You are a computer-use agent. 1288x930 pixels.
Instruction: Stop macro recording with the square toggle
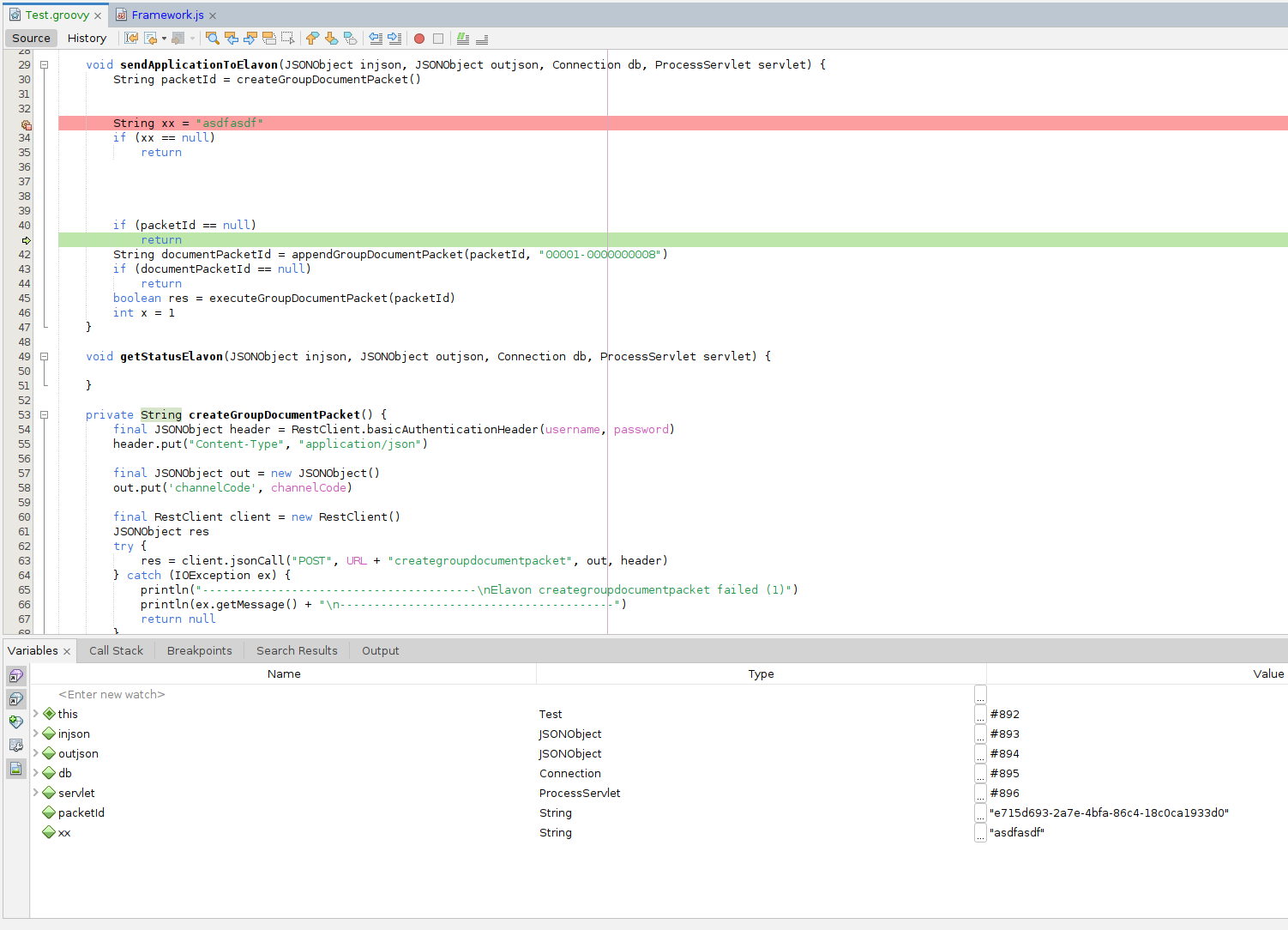[438, 38]
